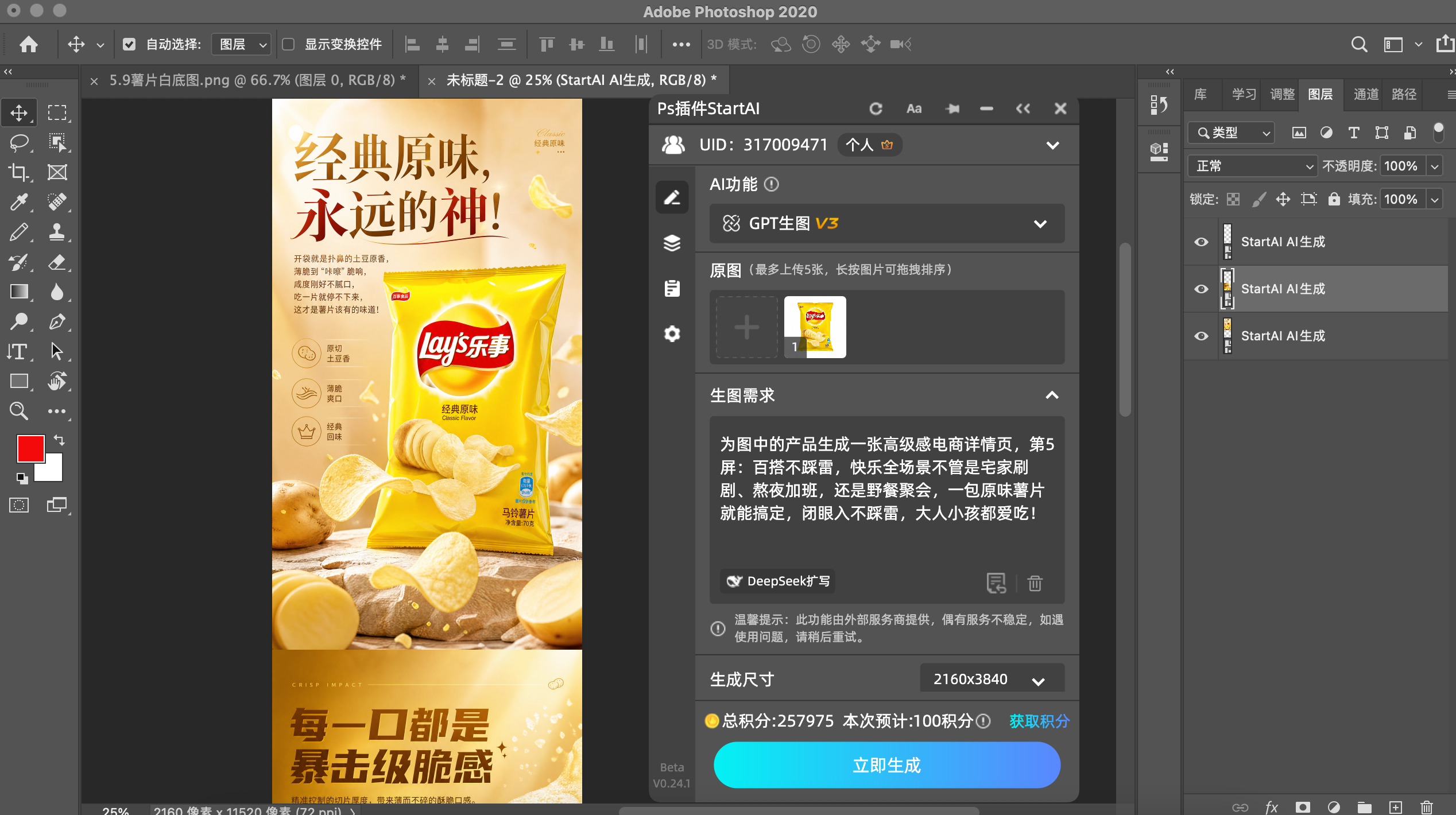Select the Crop tool

pyautogui.click(x=19, y=172)
